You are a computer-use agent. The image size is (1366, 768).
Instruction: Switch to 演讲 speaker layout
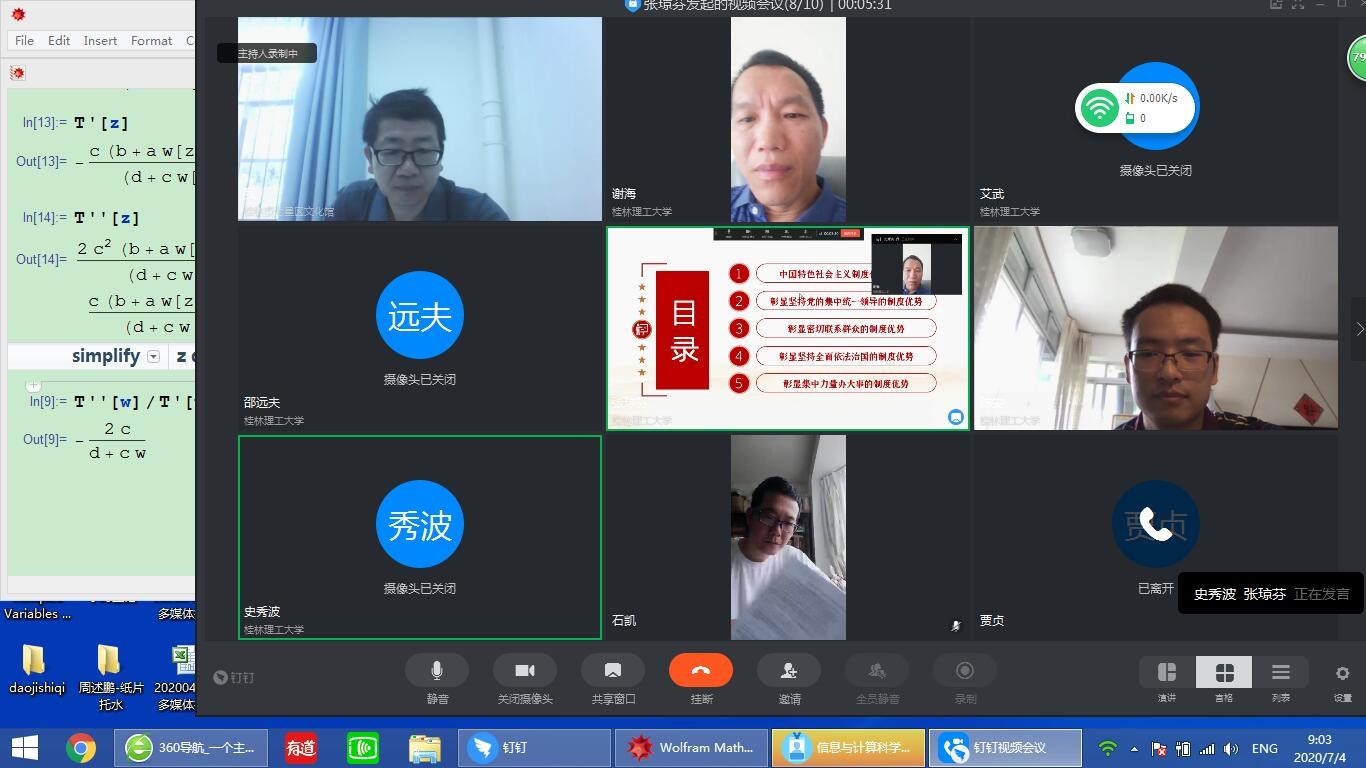[x=1167, y=673]
